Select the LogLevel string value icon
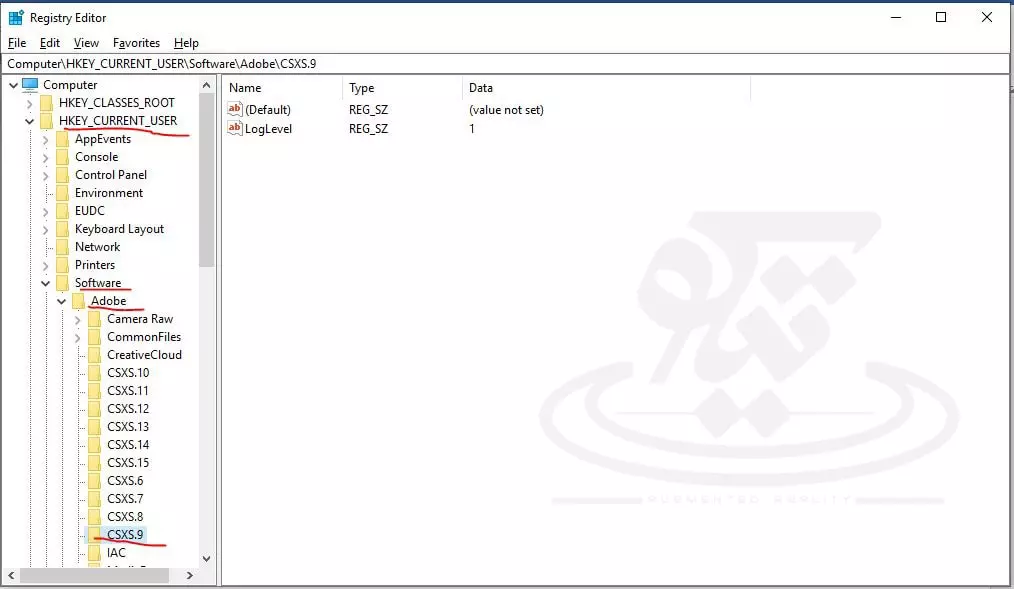Screen dimensions: 1014x589 [236, 128]
